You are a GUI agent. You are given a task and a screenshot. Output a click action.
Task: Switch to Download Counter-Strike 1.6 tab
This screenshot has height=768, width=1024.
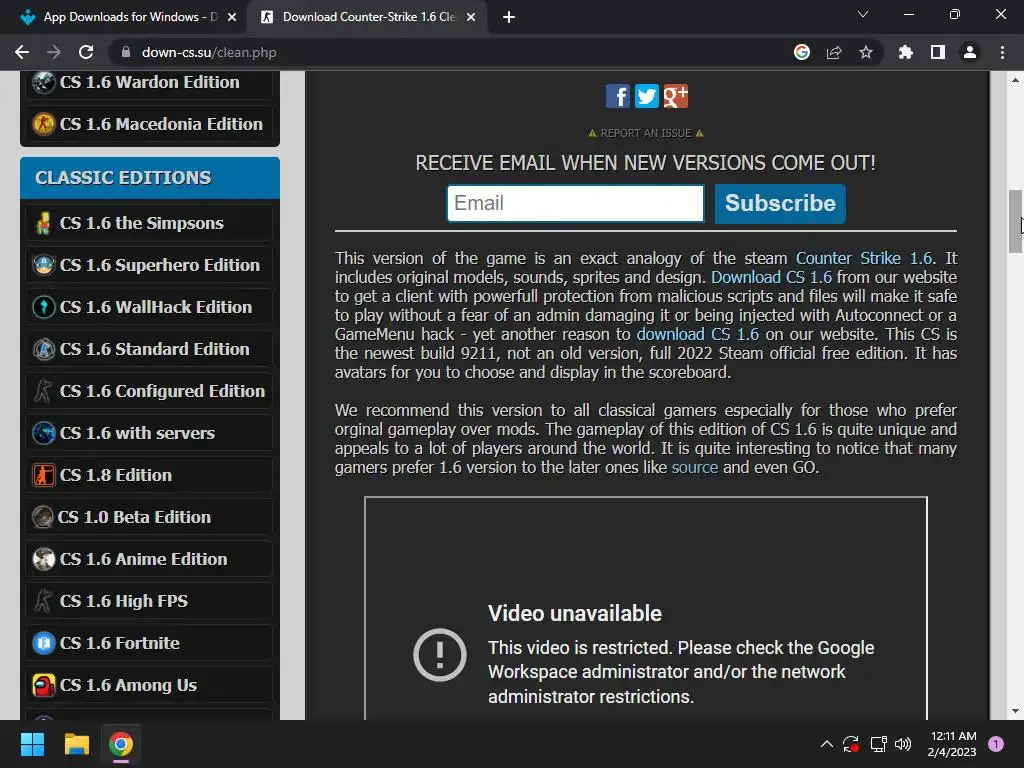coord(366,17)
